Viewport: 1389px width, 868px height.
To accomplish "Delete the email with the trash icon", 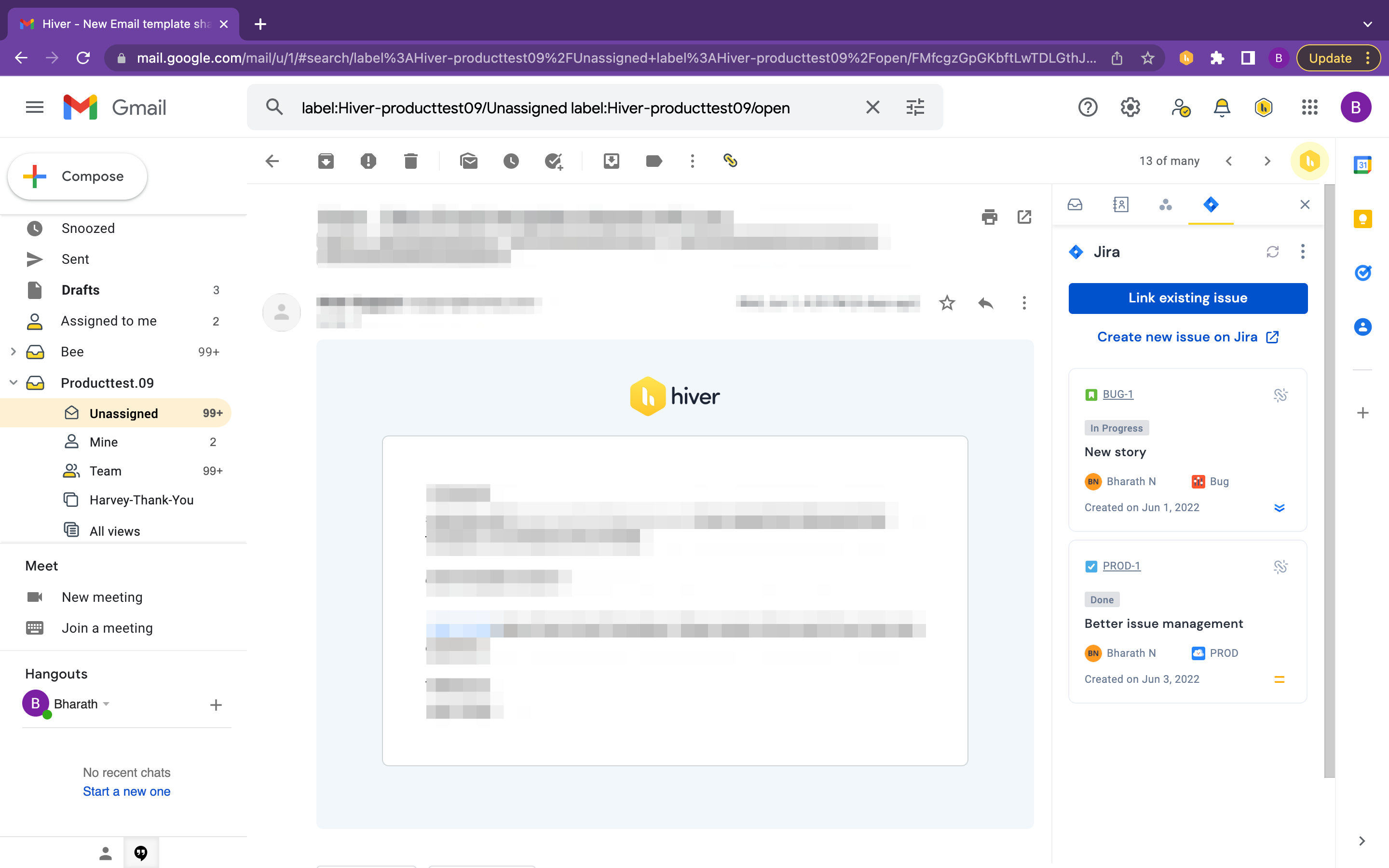I will tap(410, 162).
